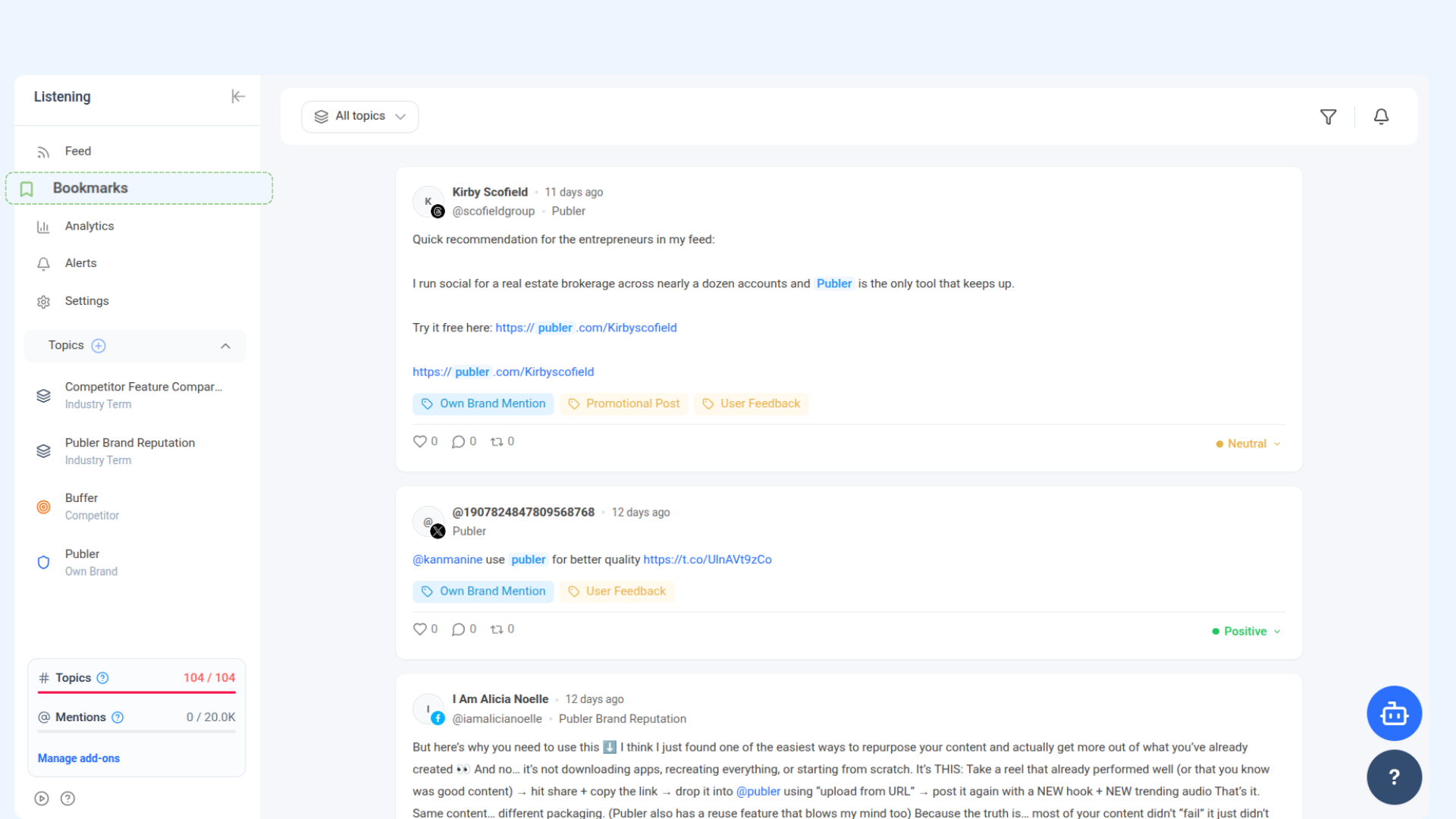This screenshot has width=1456, height=819.
Task: Collapse the Listening sidebar panel
Action: (238, 96)
